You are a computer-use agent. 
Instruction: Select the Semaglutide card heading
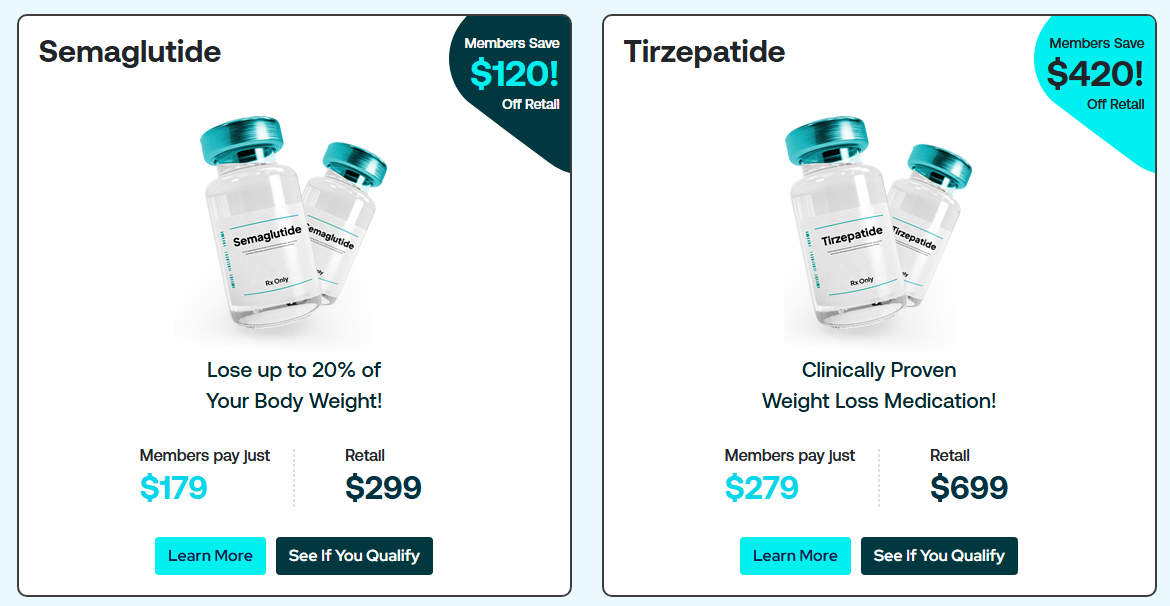130,52
